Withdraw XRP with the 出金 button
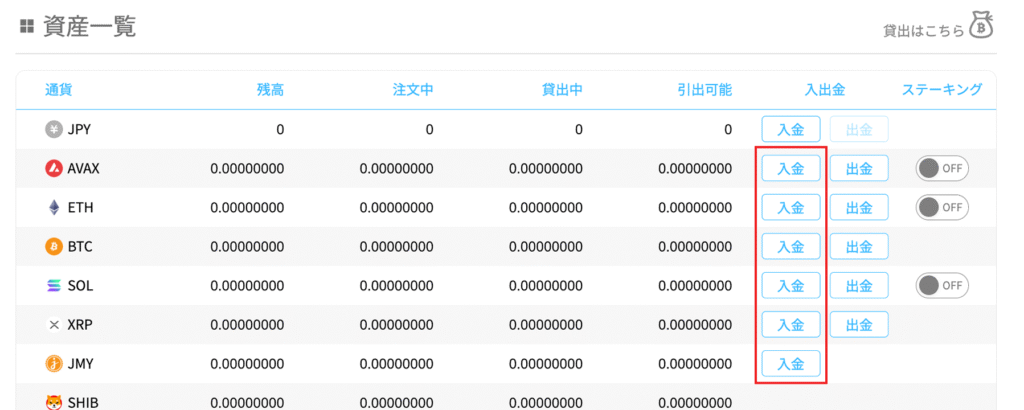The image size is (1024, 410). coord(859,324)
